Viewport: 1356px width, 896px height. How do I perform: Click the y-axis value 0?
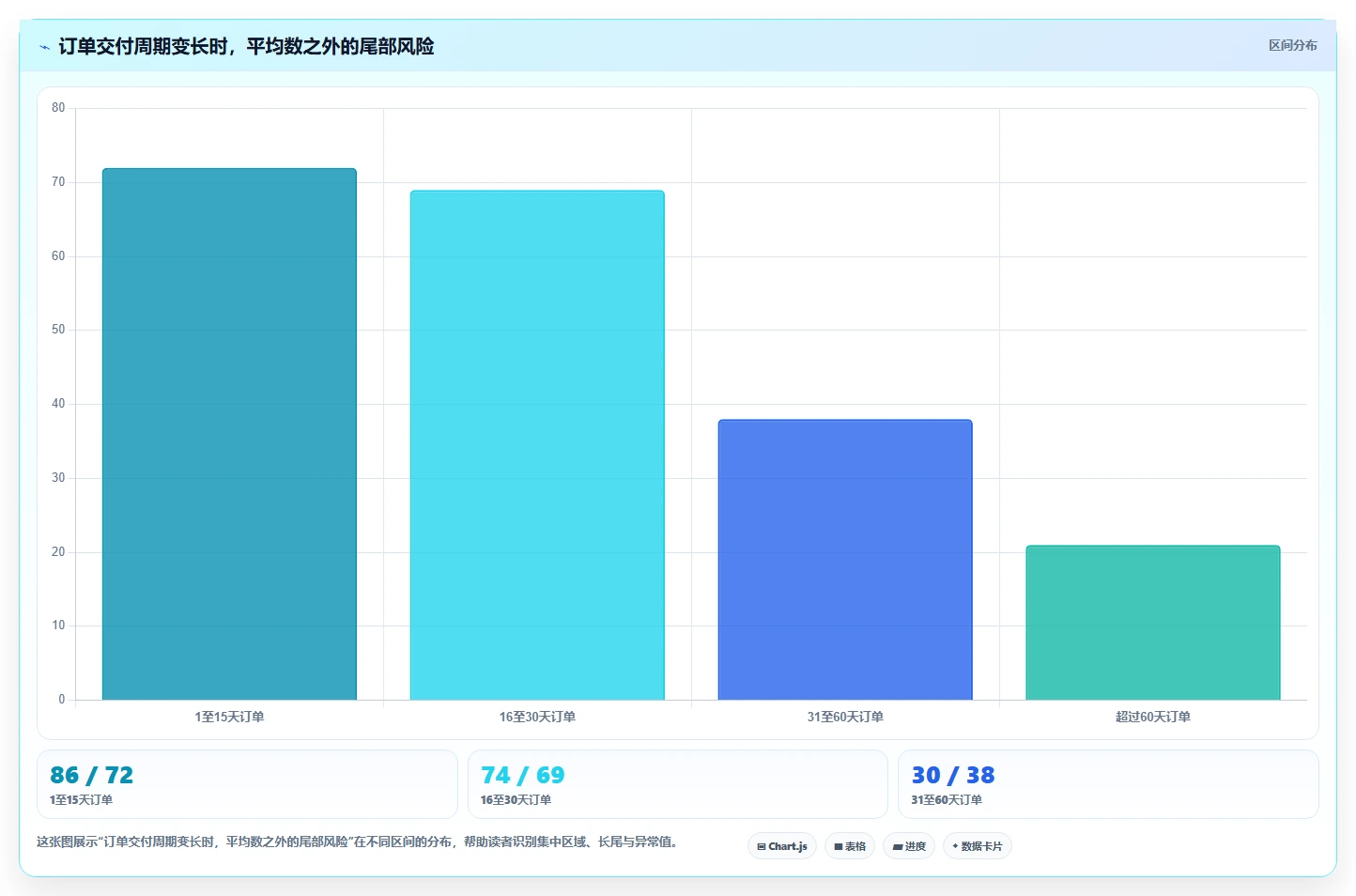pos(62,700)
